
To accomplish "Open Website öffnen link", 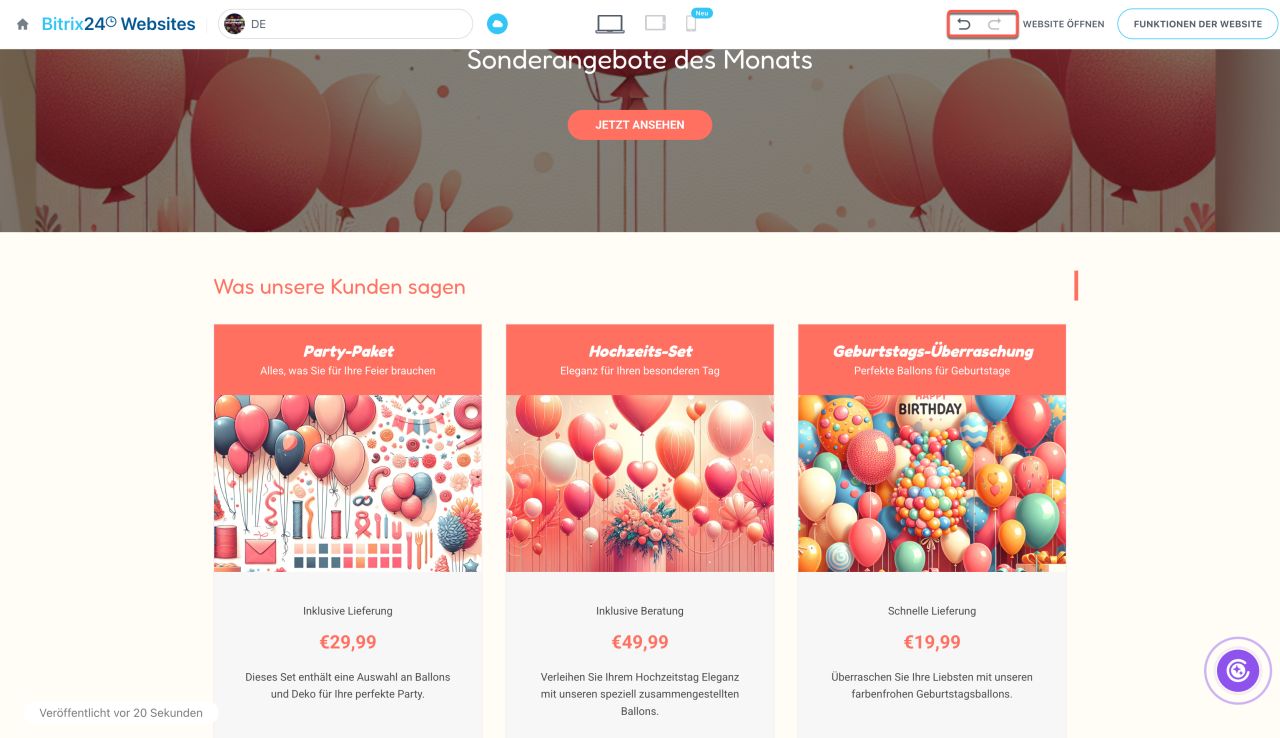I will coord(1063,24).
